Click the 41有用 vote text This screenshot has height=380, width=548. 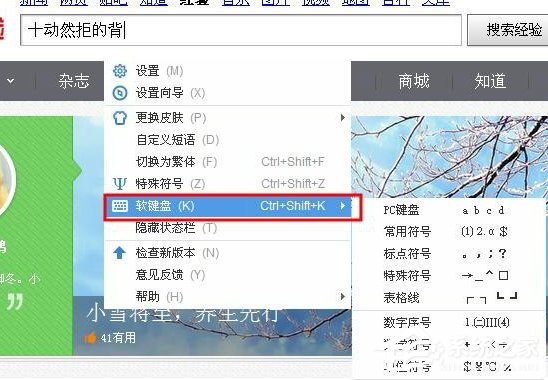tap(118, 338)
